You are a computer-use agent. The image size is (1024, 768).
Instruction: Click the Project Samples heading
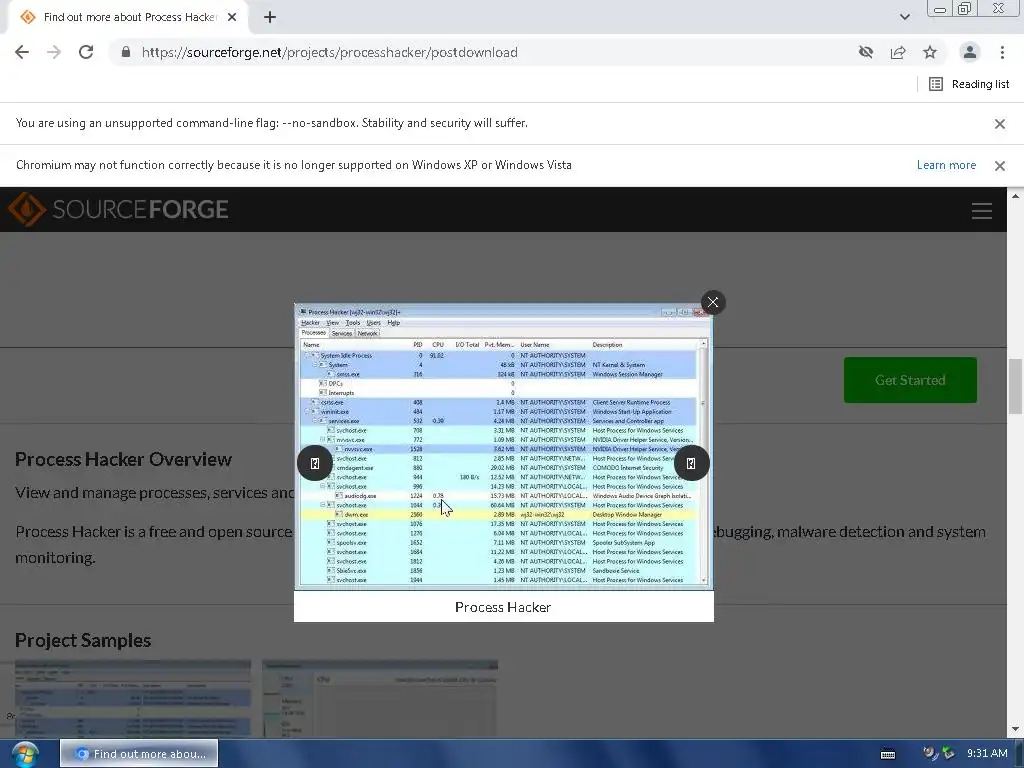click(x=83, y=641)
